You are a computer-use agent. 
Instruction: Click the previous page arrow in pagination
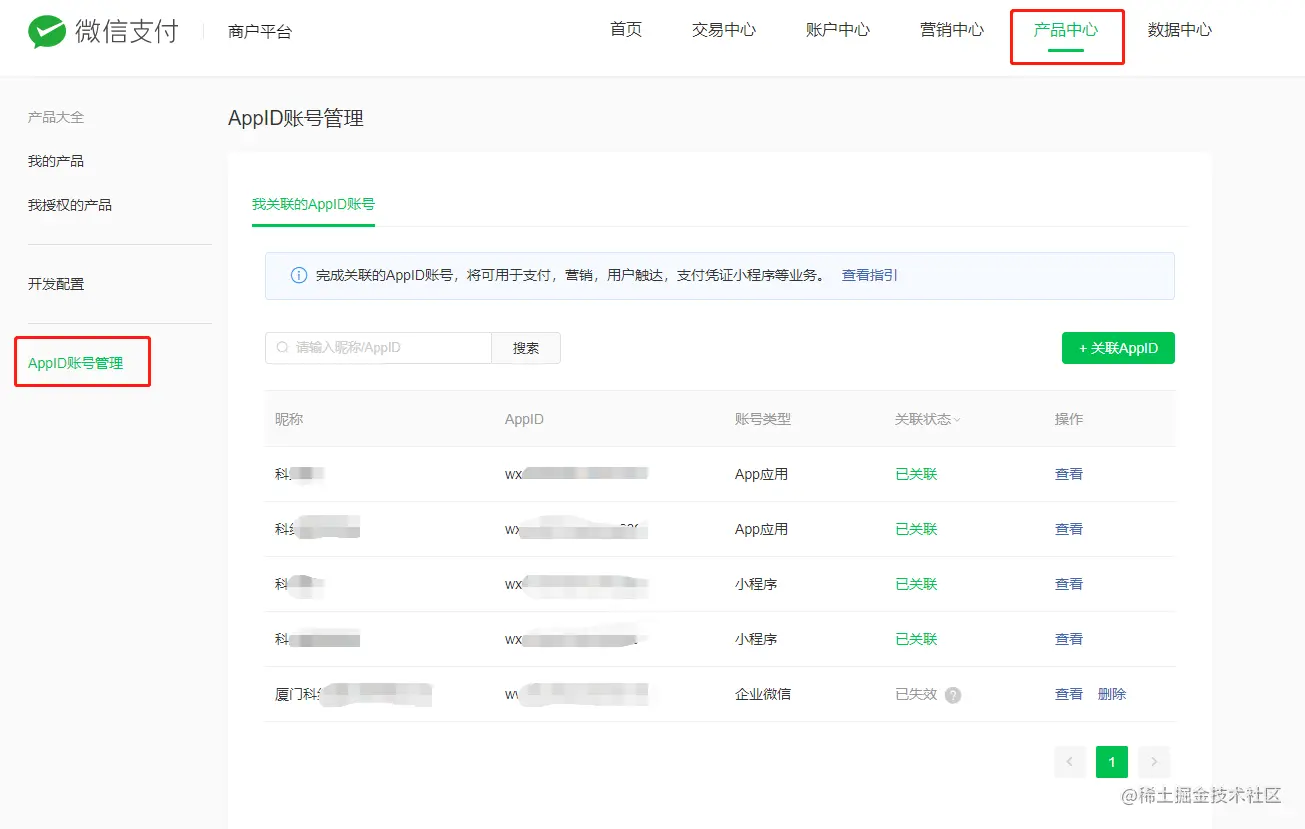coord(1069,761)
